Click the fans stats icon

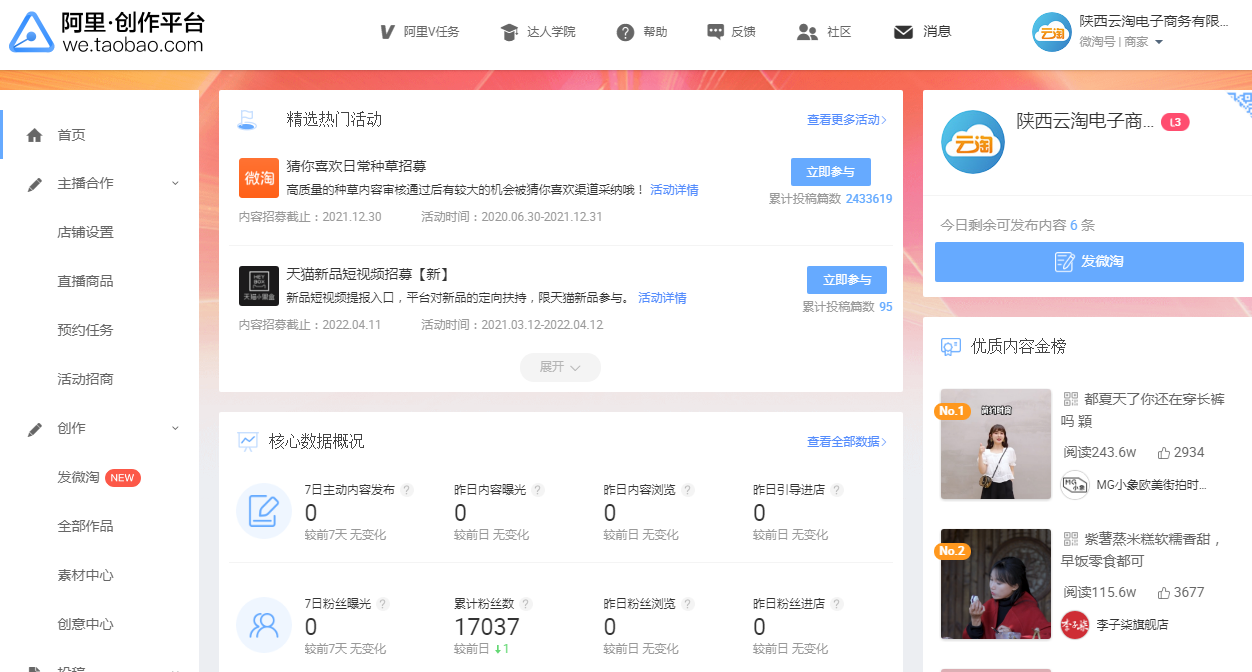pyautogui.click(x=264, y=625)
